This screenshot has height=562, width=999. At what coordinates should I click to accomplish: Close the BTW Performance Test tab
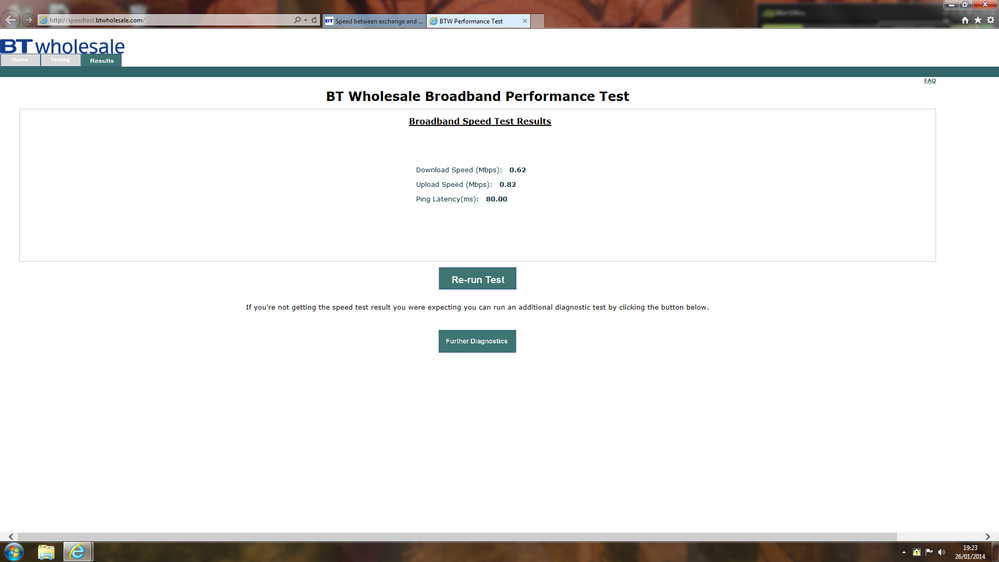point(525,21)
